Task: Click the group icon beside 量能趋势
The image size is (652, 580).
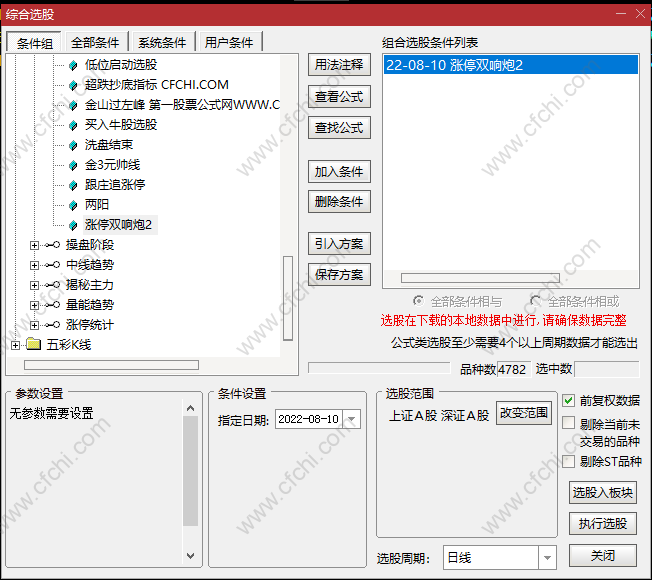Action: 52,305
